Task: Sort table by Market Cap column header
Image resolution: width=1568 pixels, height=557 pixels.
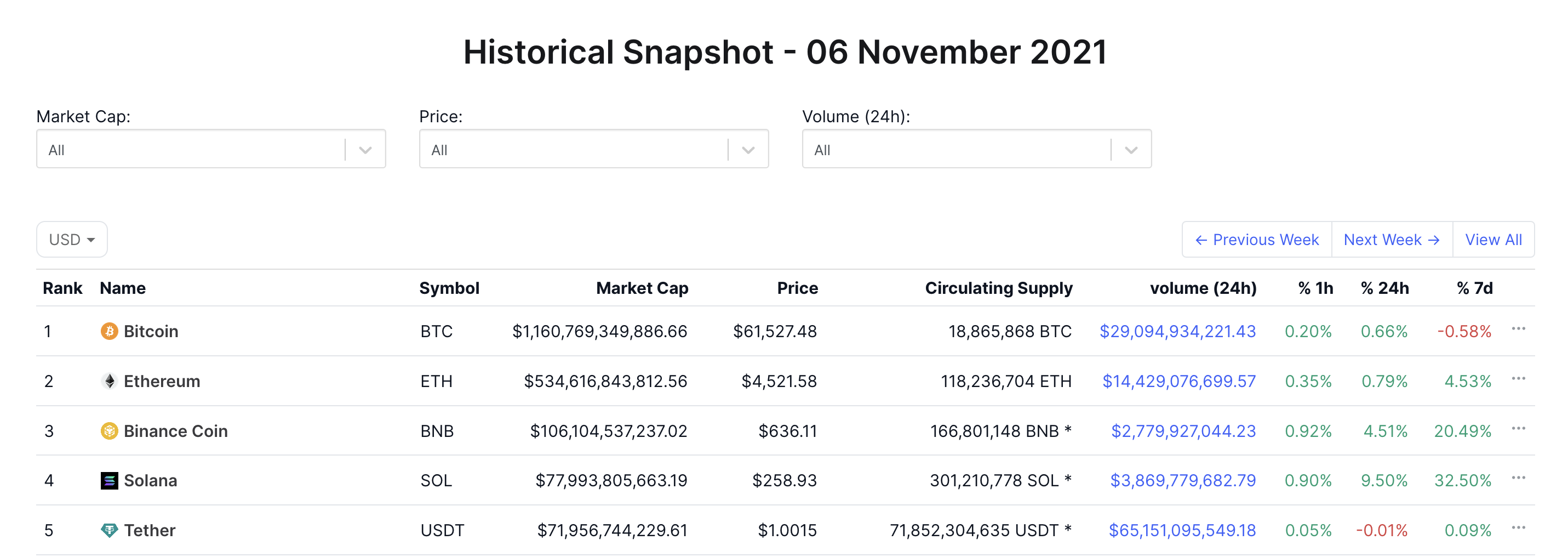Action: pos(642,288)
